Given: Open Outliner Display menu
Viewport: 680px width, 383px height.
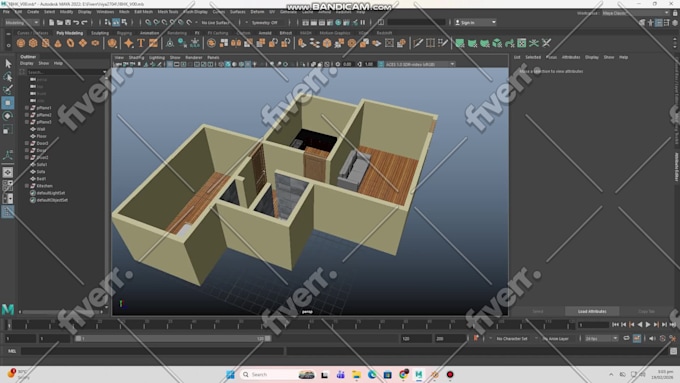Looking at the screenshot, I should click(x=27, y=63).
